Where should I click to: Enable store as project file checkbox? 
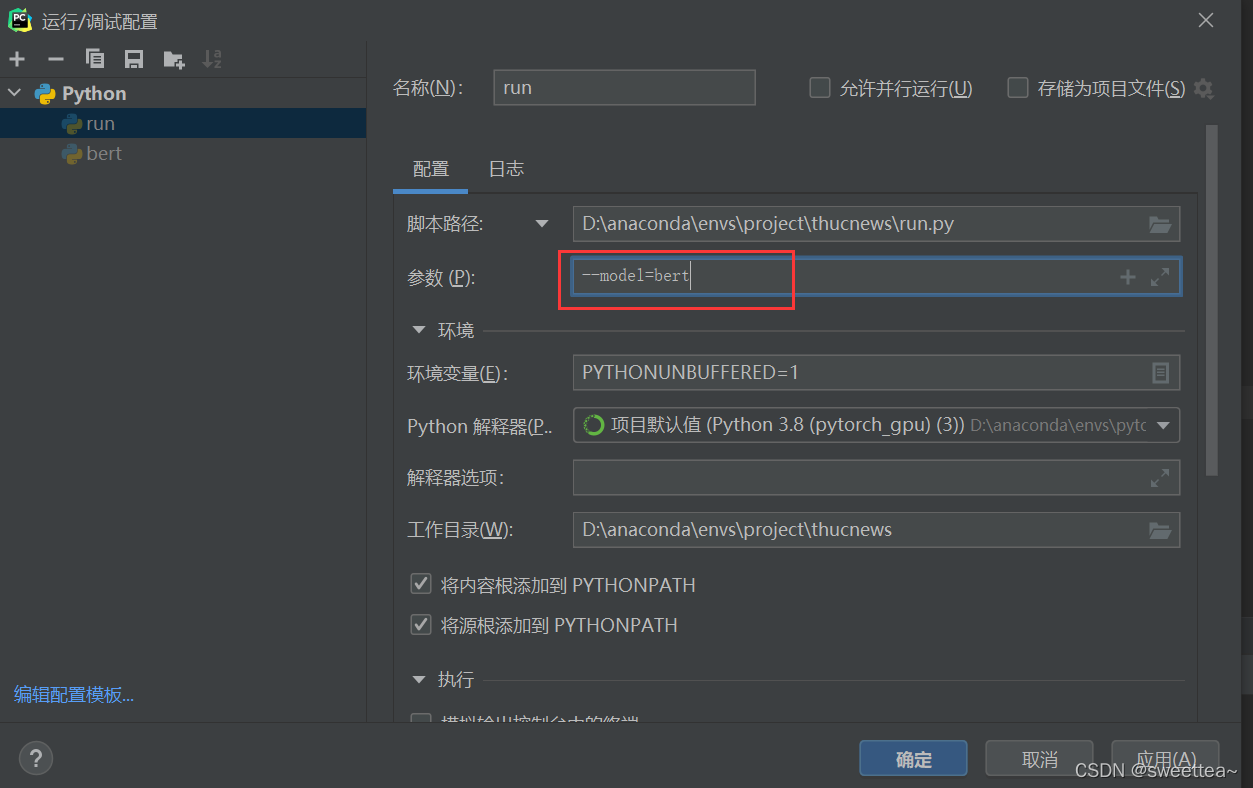pos(1018,88)
